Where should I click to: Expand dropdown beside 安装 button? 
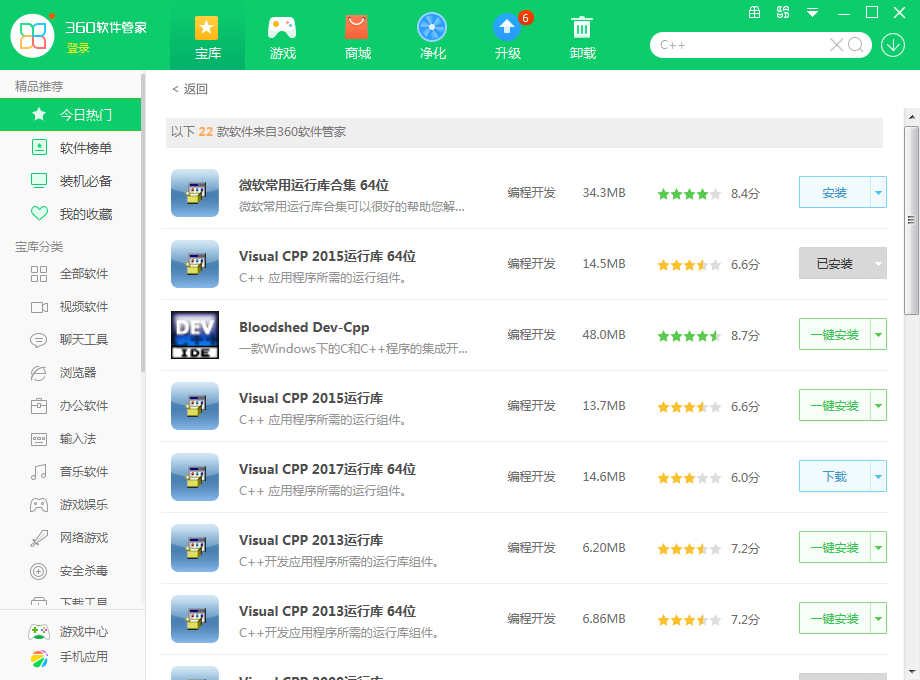[878, 192]
